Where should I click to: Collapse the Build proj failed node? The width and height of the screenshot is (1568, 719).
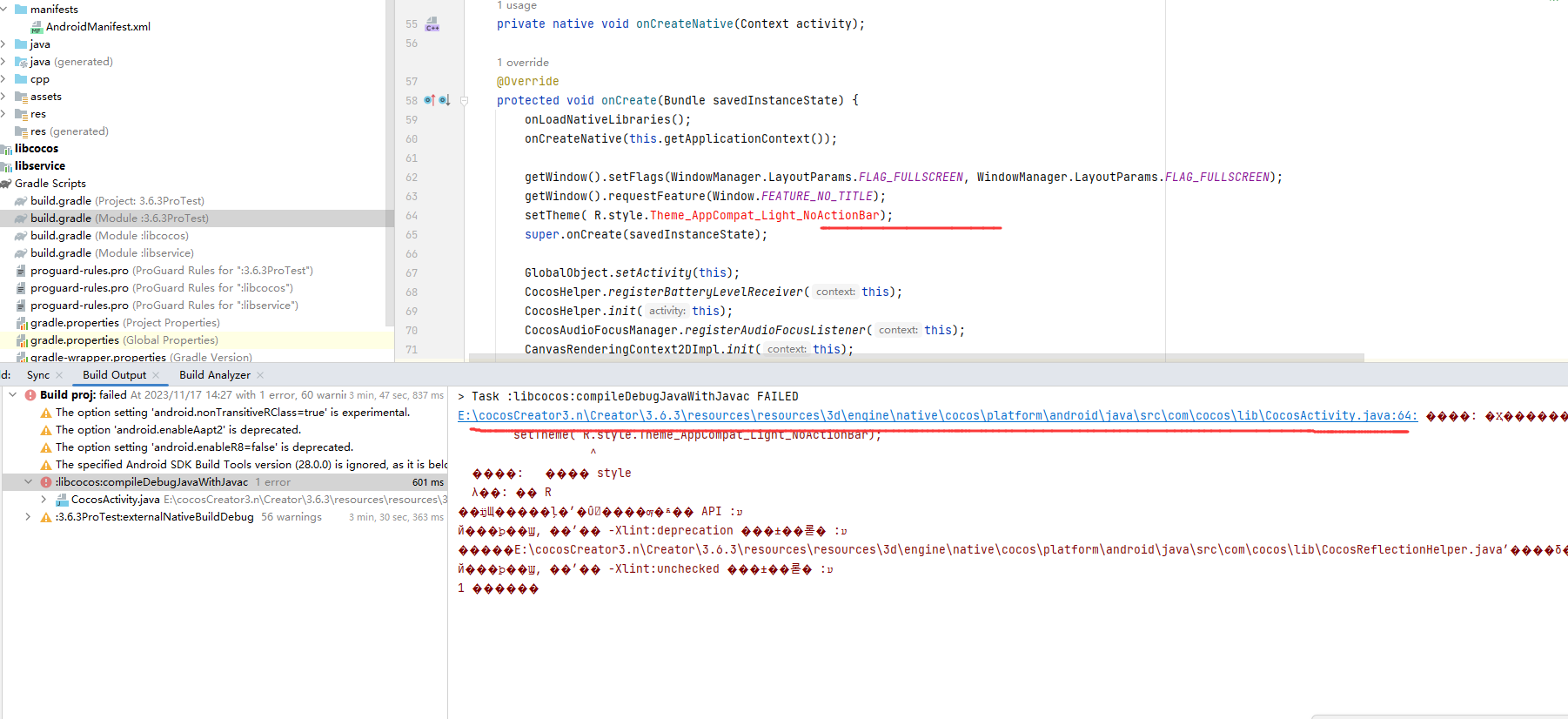click(x=13, y=395)
